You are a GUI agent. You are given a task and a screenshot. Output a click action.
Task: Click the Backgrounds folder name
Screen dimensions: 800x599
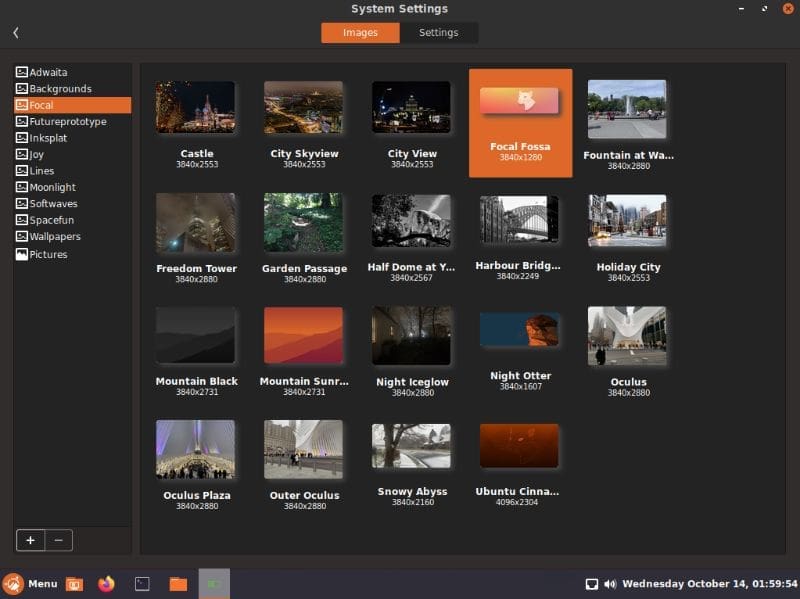point(61,89)
